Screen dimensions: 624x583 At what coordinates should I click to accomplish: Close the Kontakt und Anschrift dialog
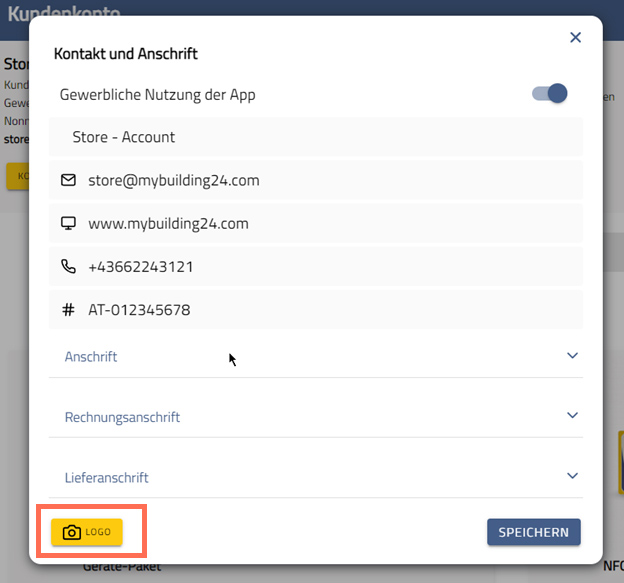575,38
